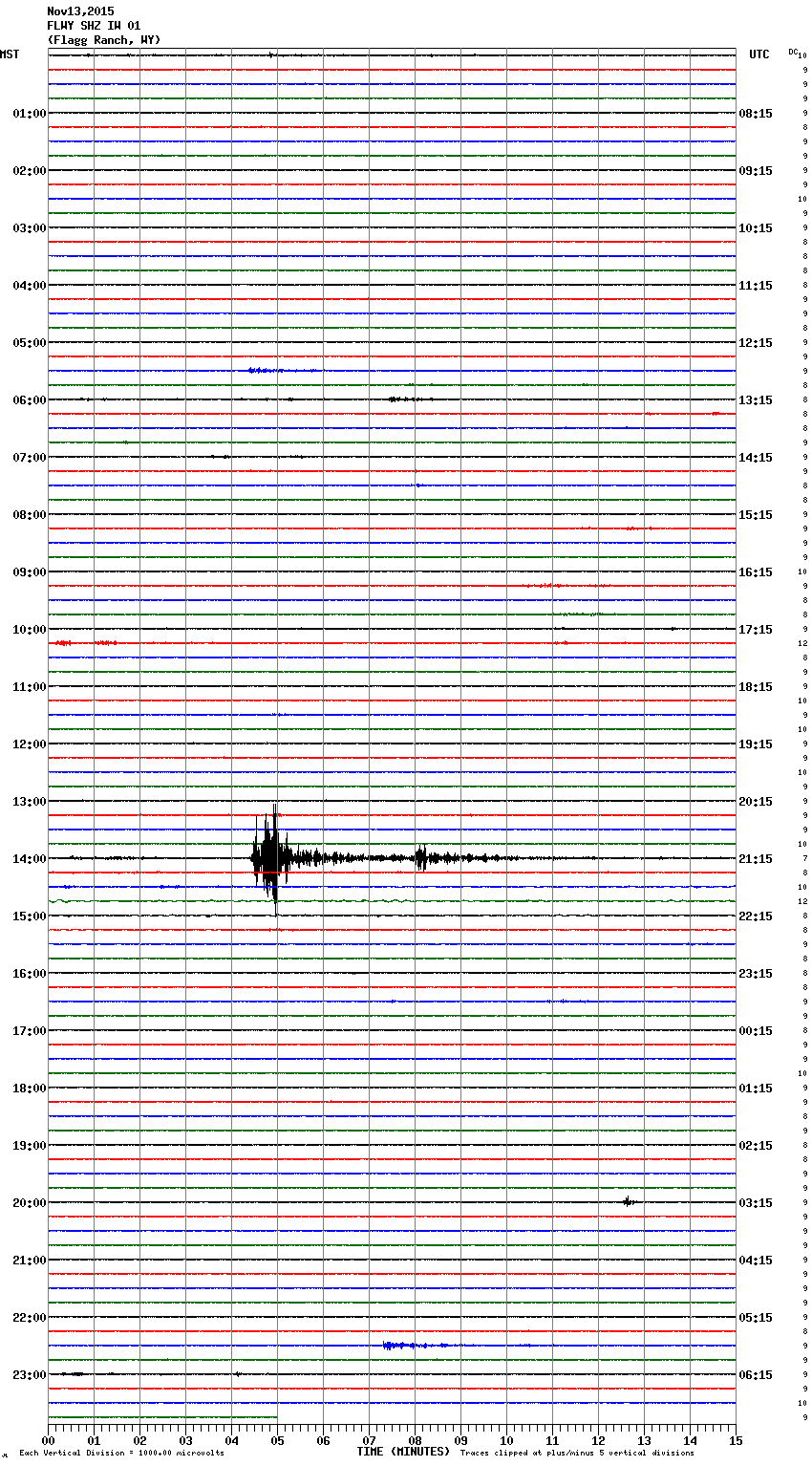Select the 20:00 MST row label
Image resolution: width=812 pixels, height=1466 pixels.
point(30,1203)
